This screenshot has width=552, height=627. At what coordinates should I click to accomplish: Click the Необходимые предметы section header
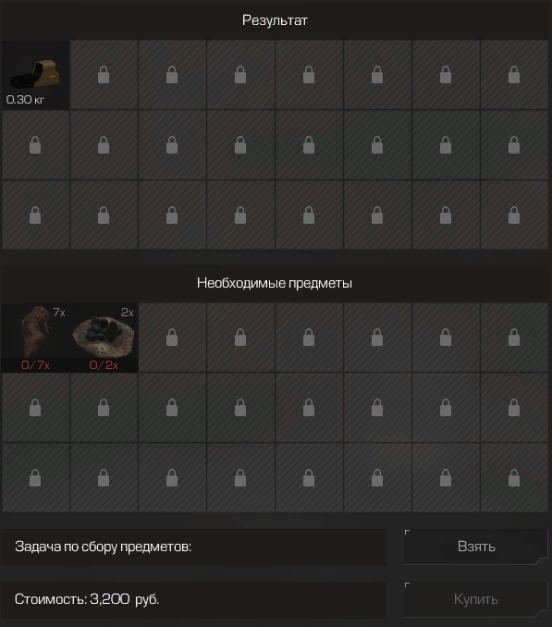(x=275, y=283)
